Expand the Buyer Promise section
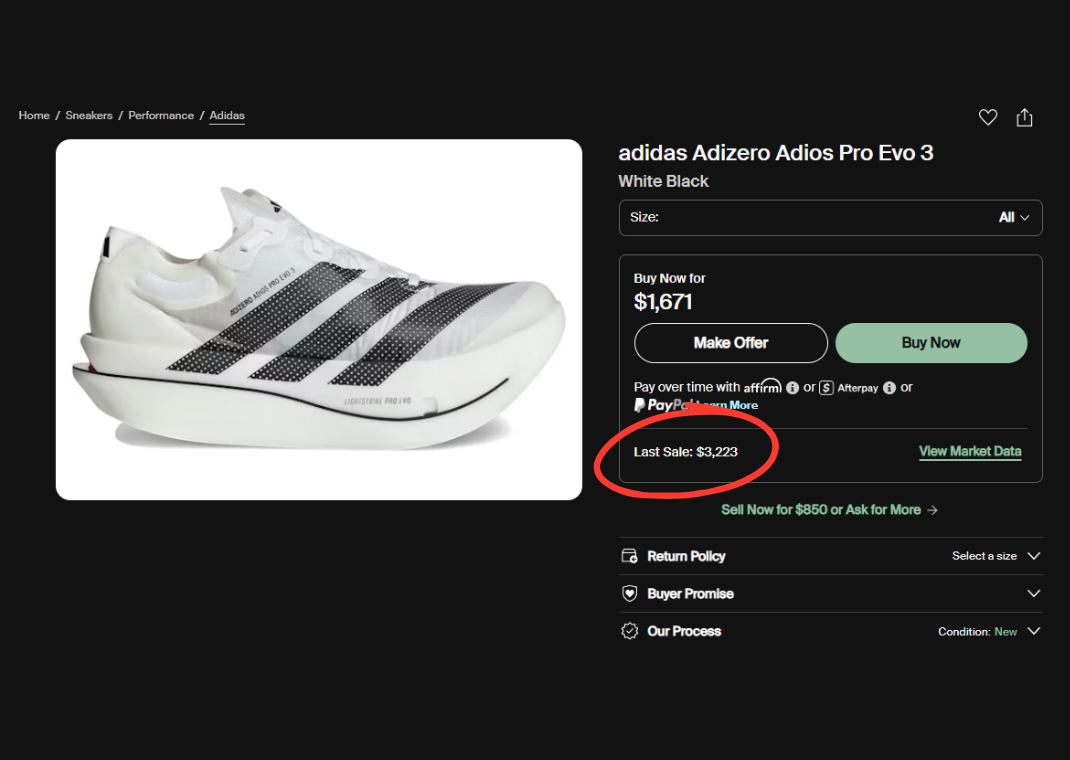Screen dimensions: 1070x760 click(x=1033, y=593)
